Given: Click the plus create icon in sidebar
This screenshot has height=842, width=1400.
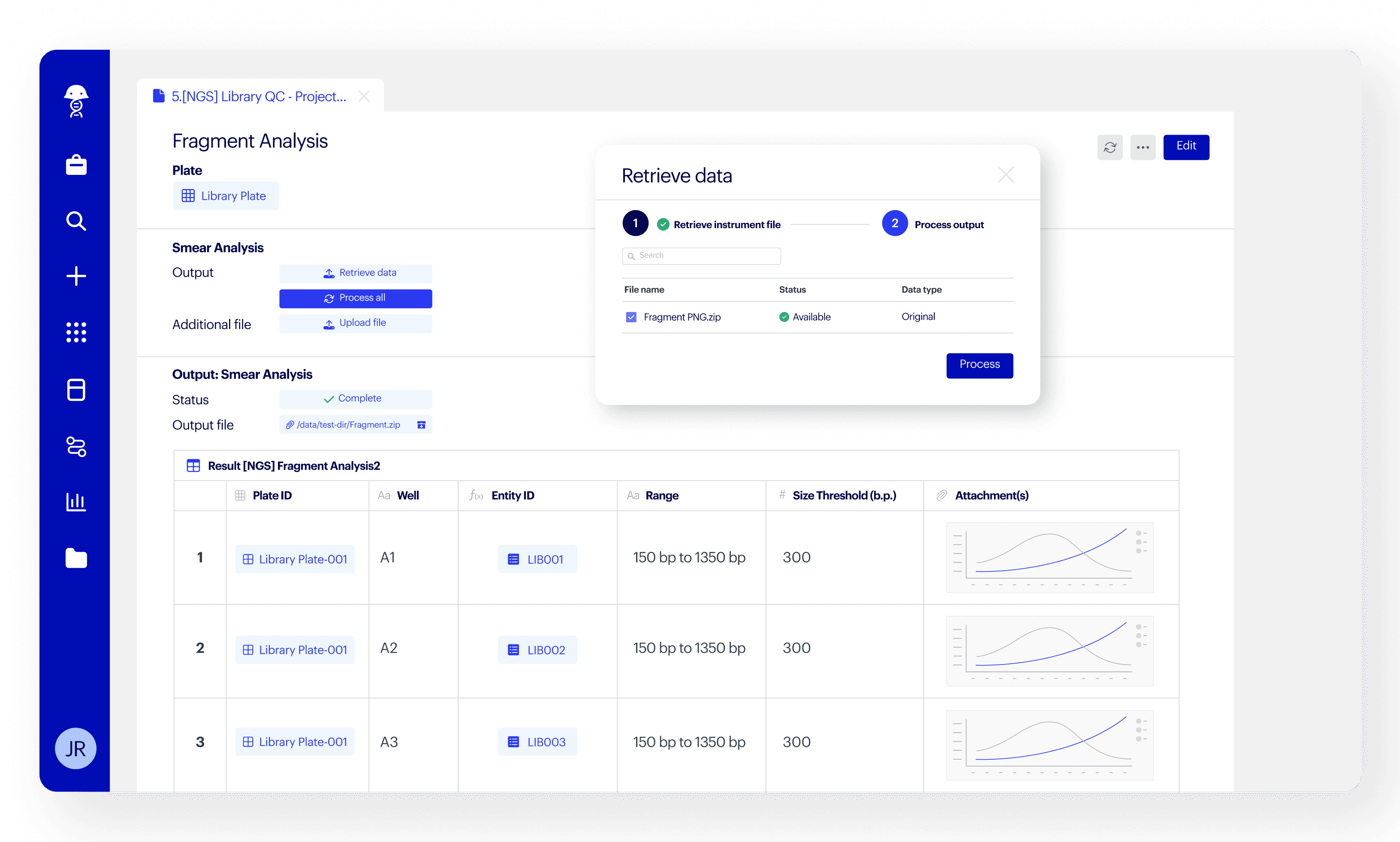Looking at the screenshot, I should [76, 277].
